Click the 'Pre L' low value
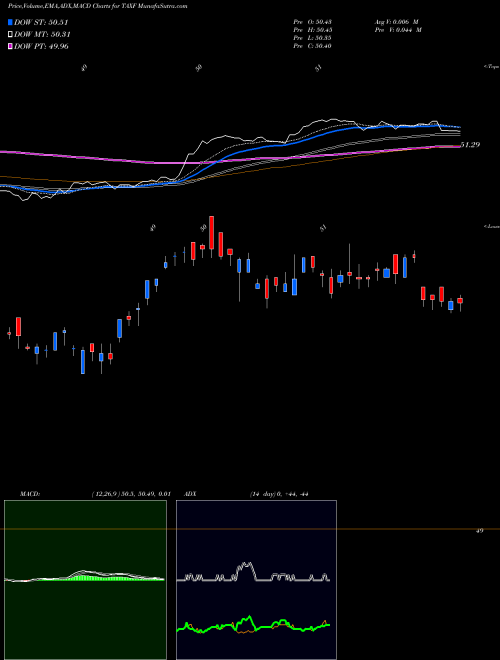The width and height of the screenshot is (500, 660). pyautogui.click(x=313, y=38)
